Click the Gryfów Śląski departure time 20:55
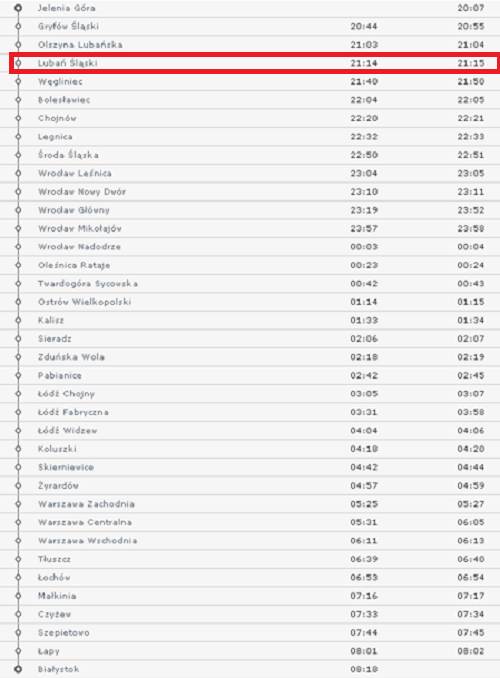 click(x=471, y=26)
